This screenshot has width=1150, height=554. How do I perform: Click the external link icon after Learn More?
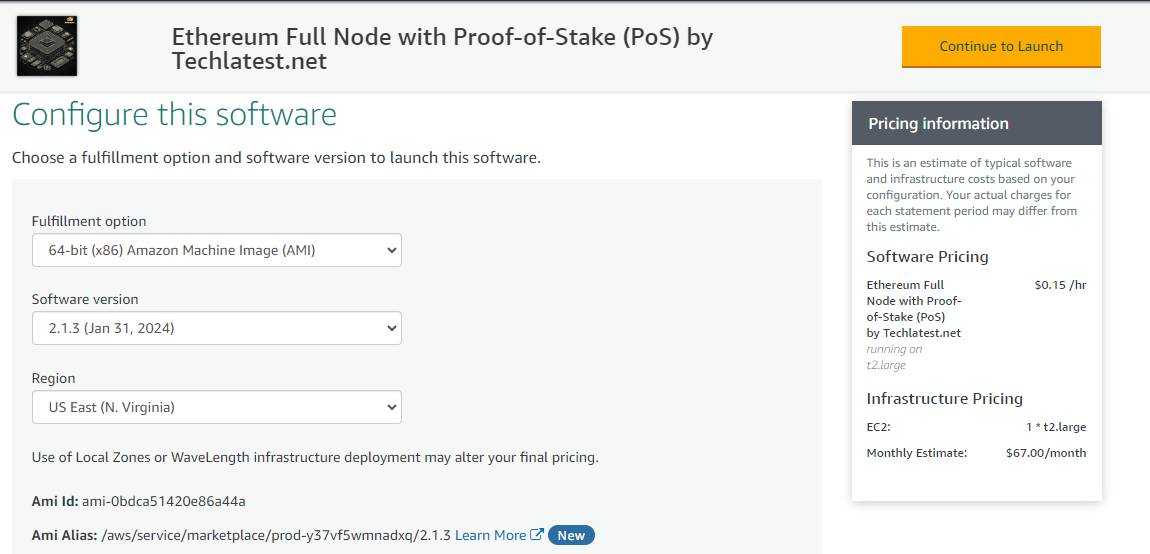[537, 535]
